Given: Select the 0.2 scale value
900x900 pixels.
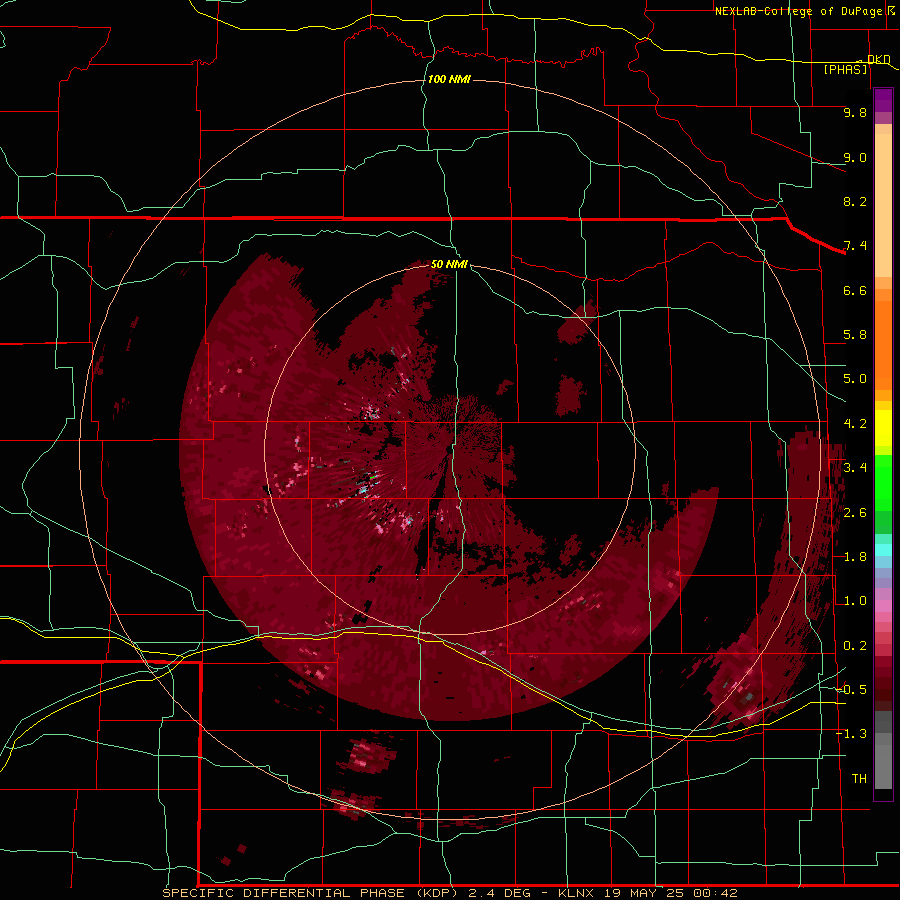Looking at the screenshot, I should (855, 646).
